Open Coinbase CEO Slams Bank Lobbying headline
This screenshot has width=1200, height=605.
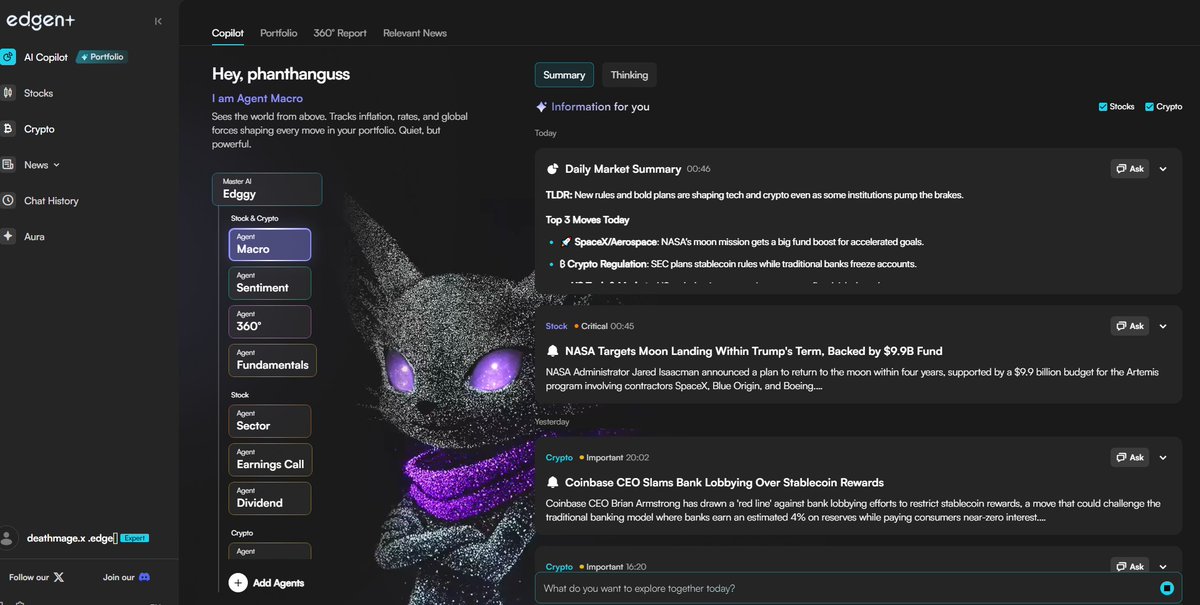(x=724, y=483)
